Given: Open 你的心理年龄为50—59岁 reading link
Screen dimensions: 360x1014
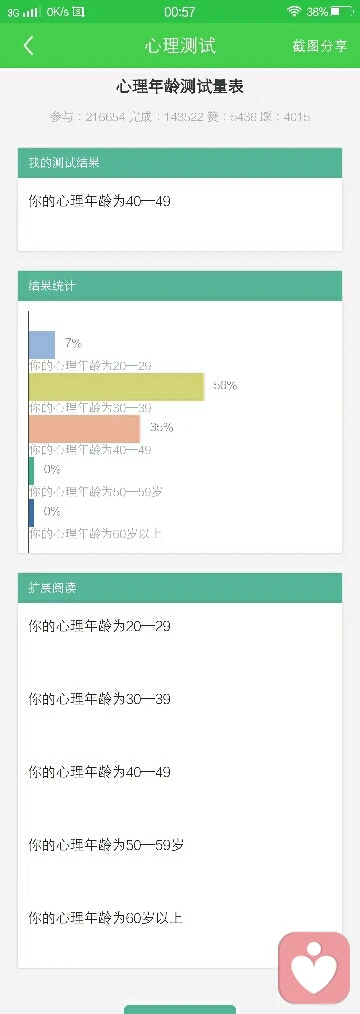Looking at the screenshot, I should tap(107, 845).
